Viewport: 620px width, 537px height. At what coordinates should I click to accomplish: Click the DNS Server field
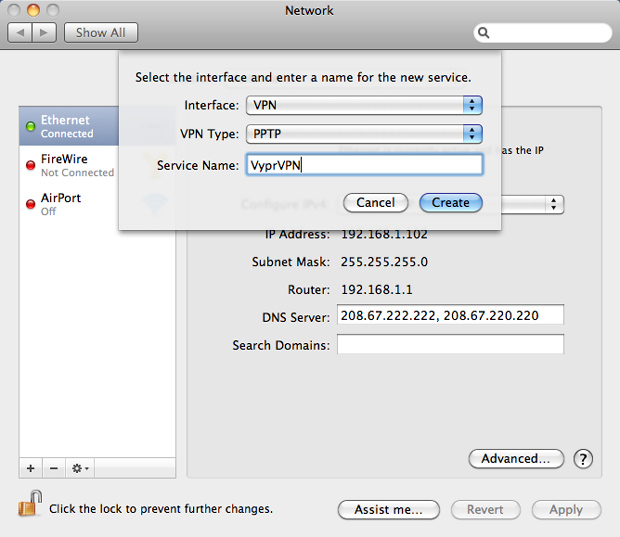coord(450,315)
